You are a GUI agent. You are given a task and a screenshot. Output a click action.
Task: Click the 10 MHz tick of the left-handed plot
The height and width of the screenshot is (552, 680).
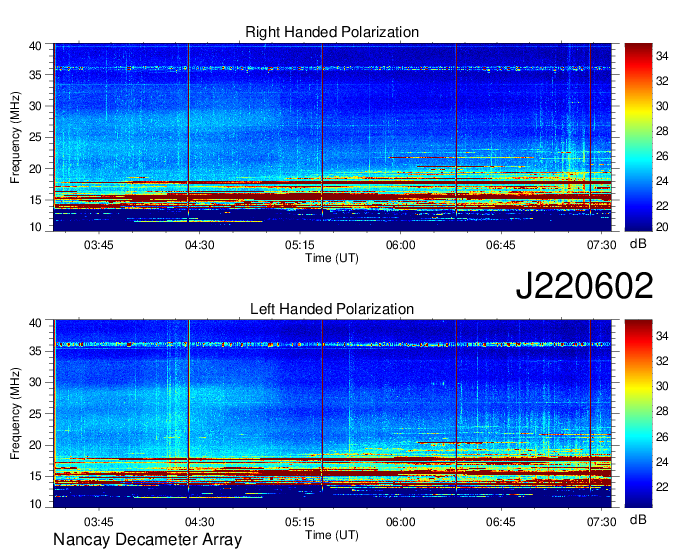point(35,504)
